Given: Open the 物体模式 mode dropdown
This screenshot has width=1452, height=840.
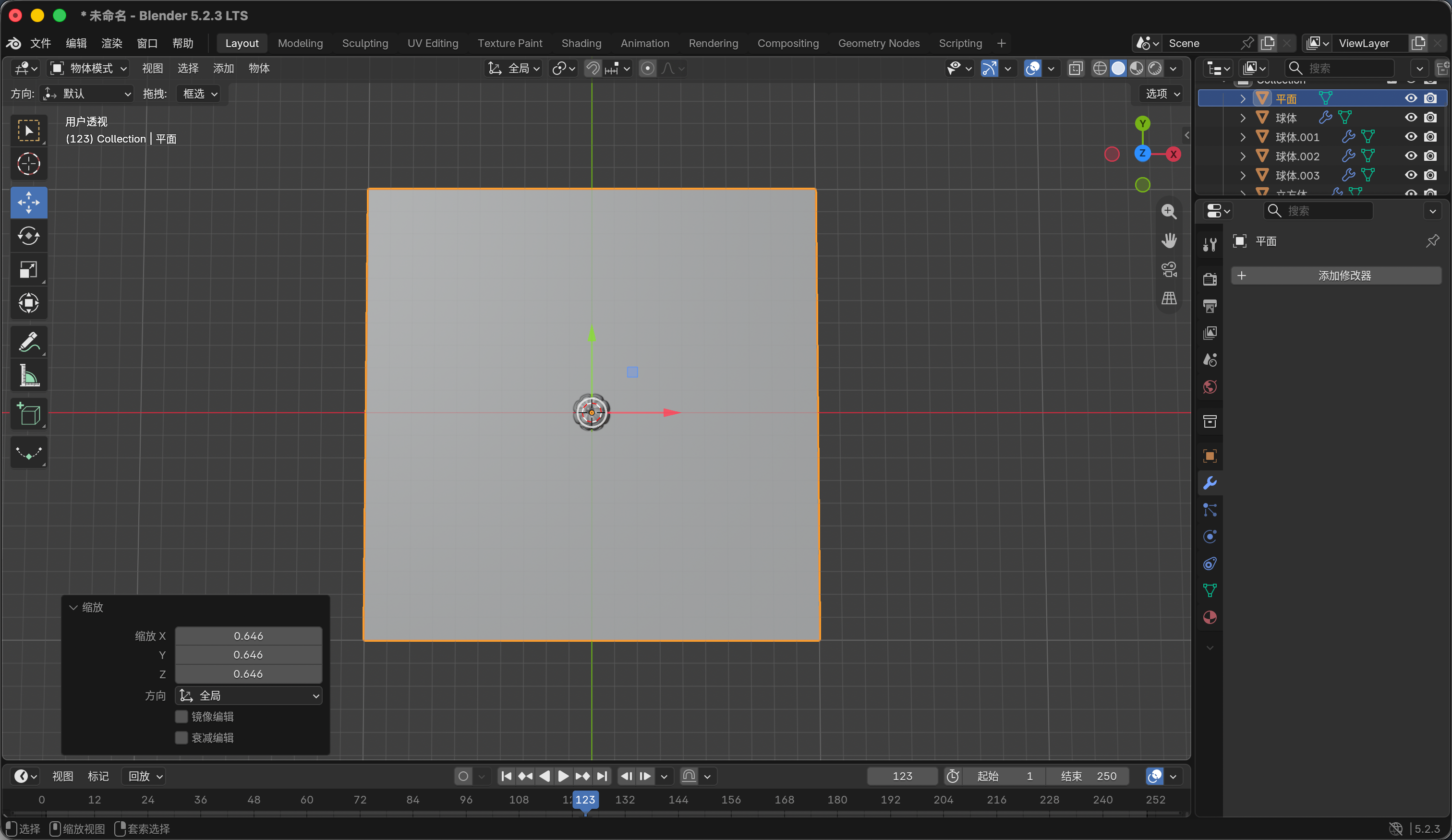Looking at the screenshot, I should (x=88, y=69).
